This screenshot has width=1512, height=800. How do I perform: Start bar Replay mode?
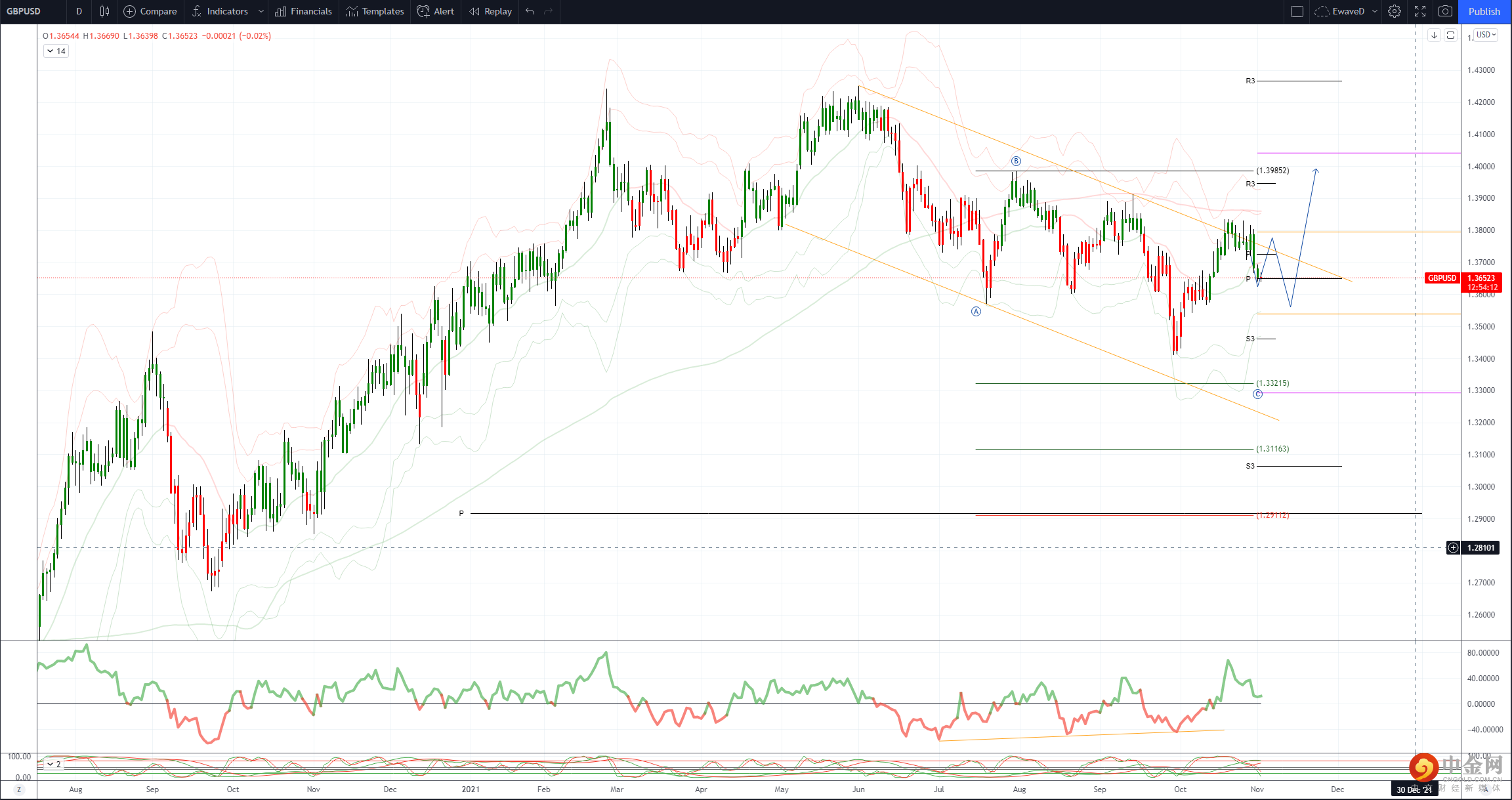point(490,11)
